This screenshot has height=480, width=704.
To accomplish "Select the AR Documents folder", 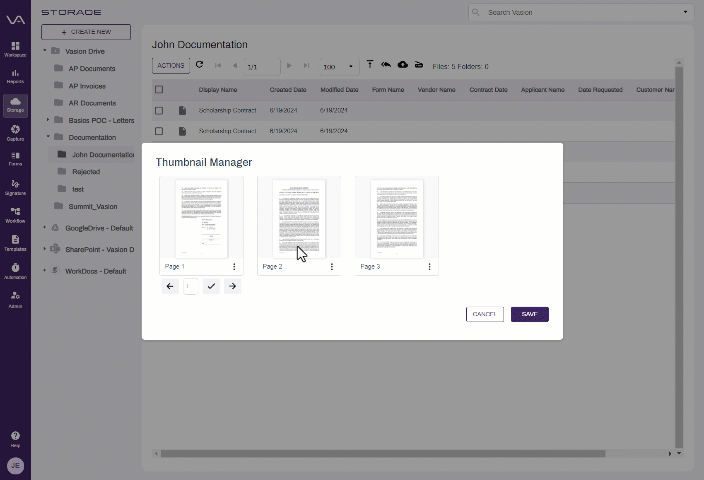I will [x=92, y=103].
